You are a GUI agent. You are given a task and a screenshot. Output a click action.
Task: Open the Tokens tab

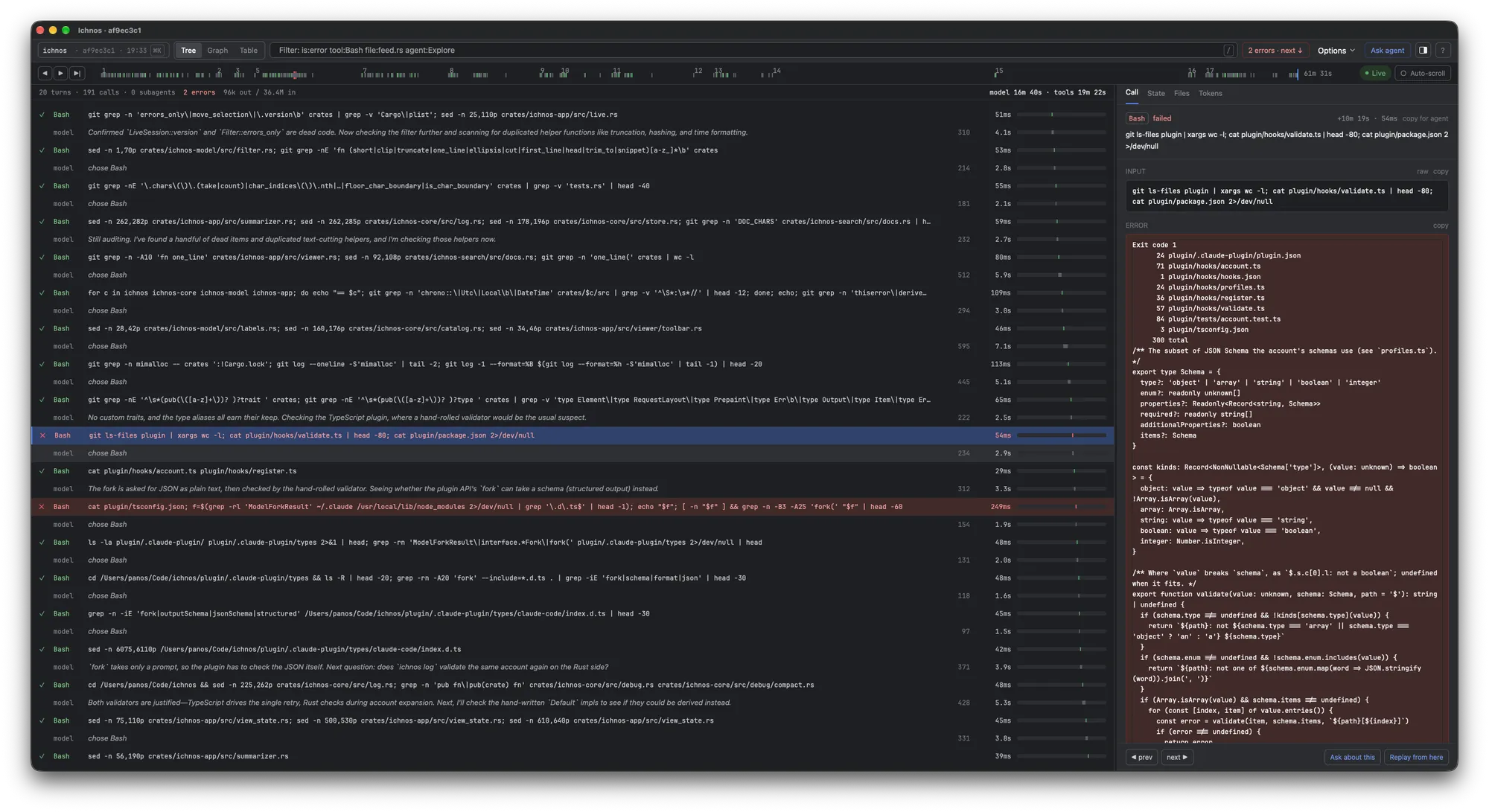coord(1210,93)
